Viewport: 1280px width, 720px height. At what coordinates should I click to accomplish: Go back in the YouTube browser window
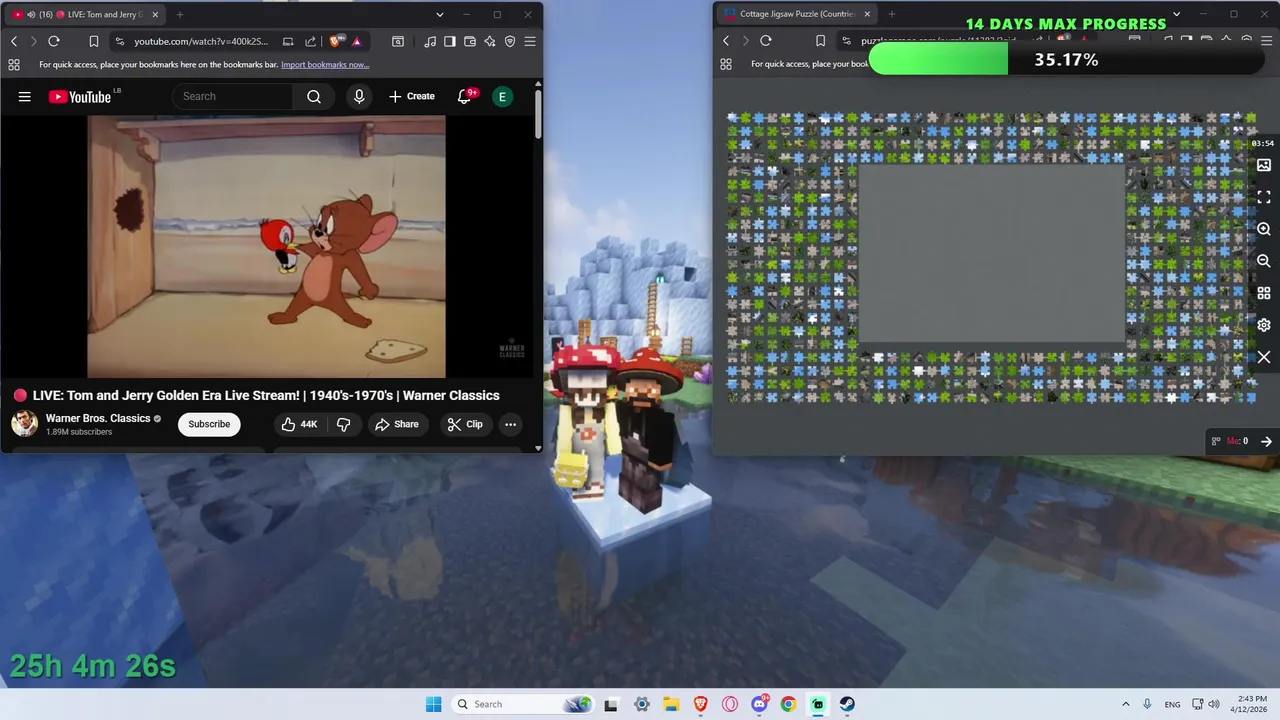pos(14,41)
